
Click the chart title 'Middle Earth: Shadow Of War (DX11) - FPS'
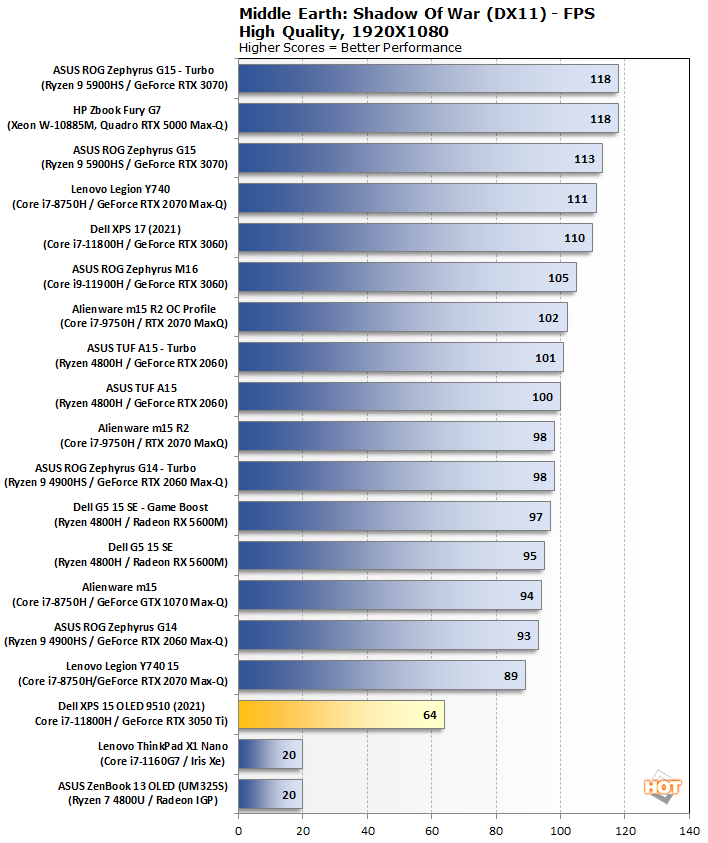pos(417,13)
